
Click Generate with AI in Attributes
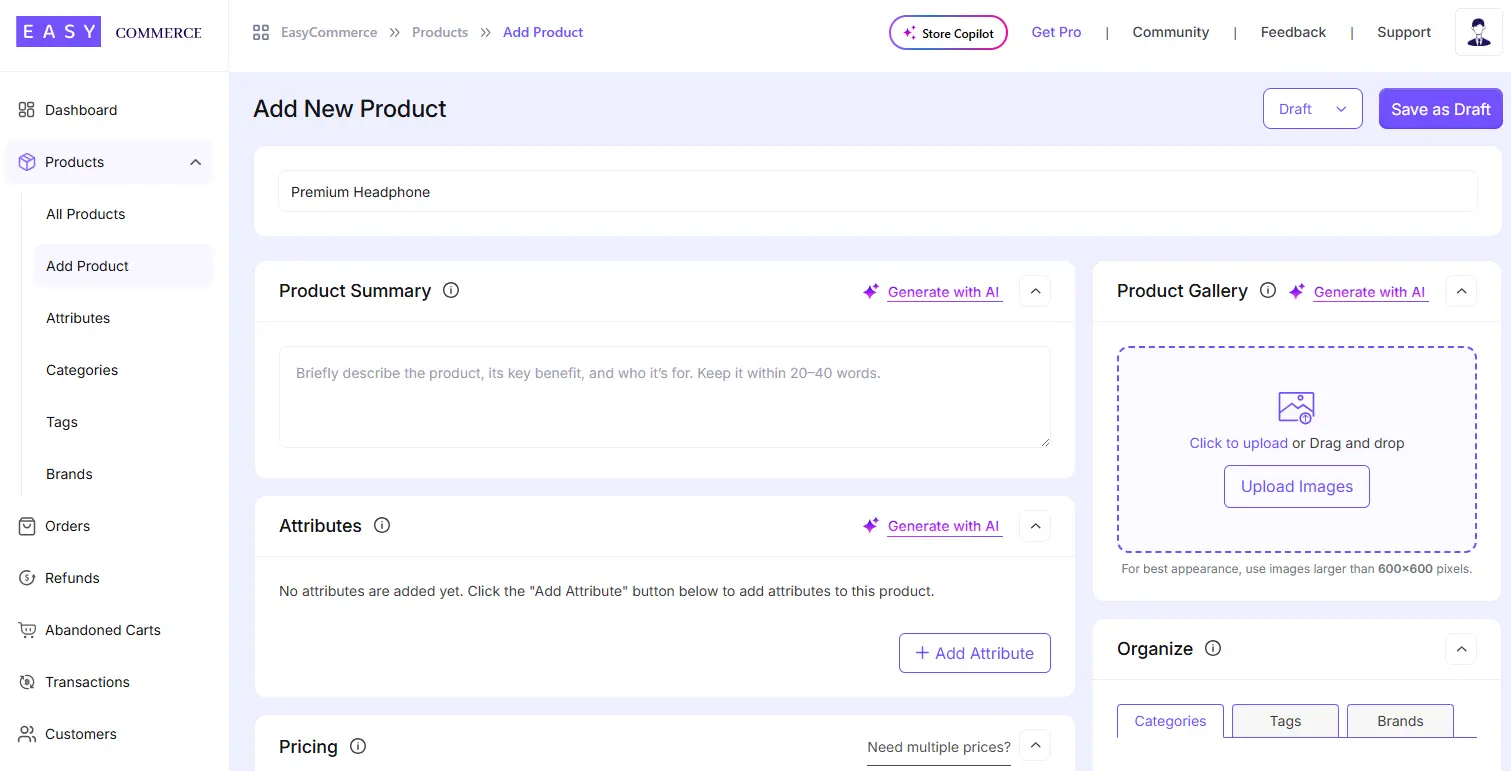tap(944, 526)
